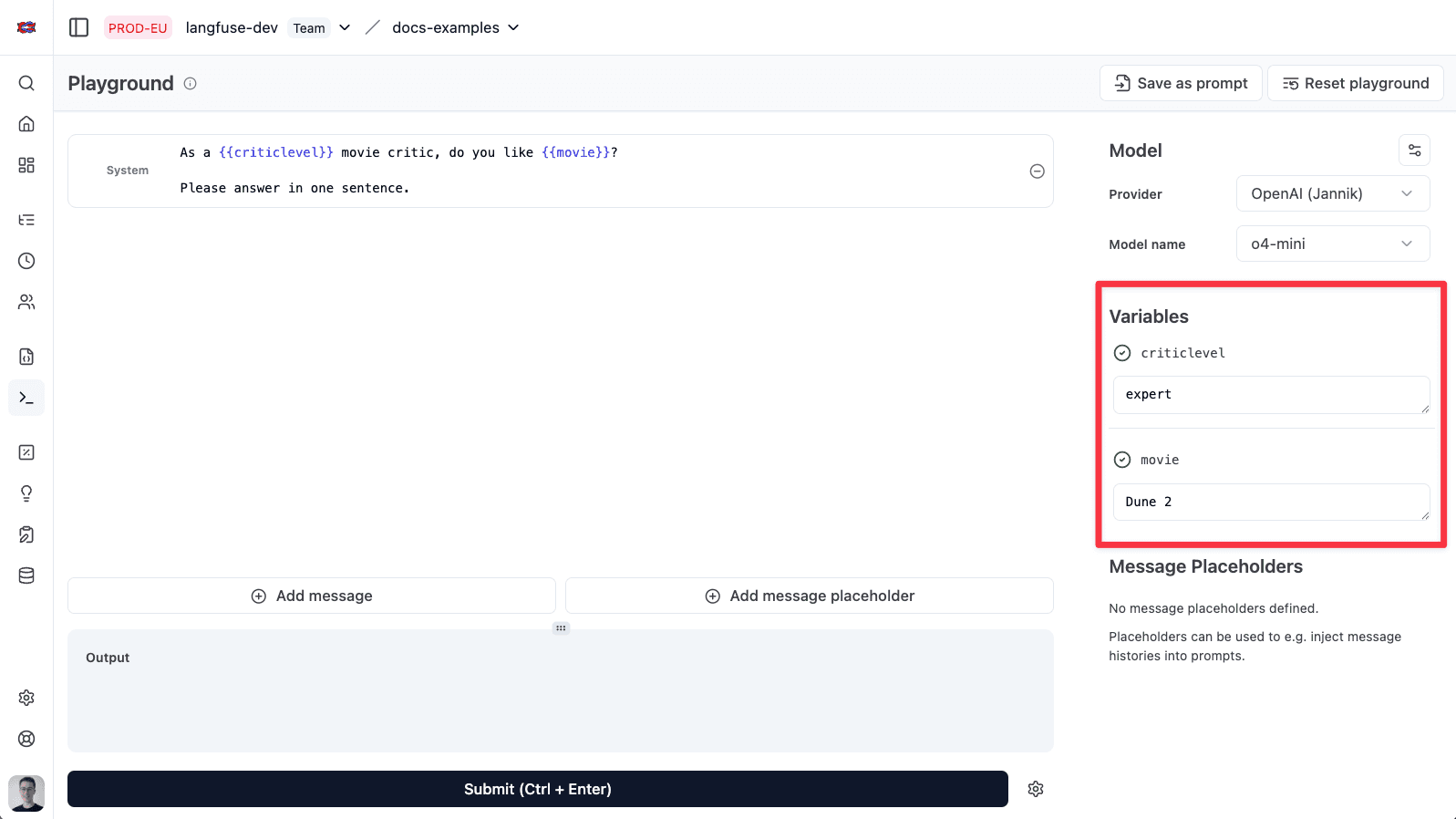Open the annotation clipboard icon

pos(26,534)
